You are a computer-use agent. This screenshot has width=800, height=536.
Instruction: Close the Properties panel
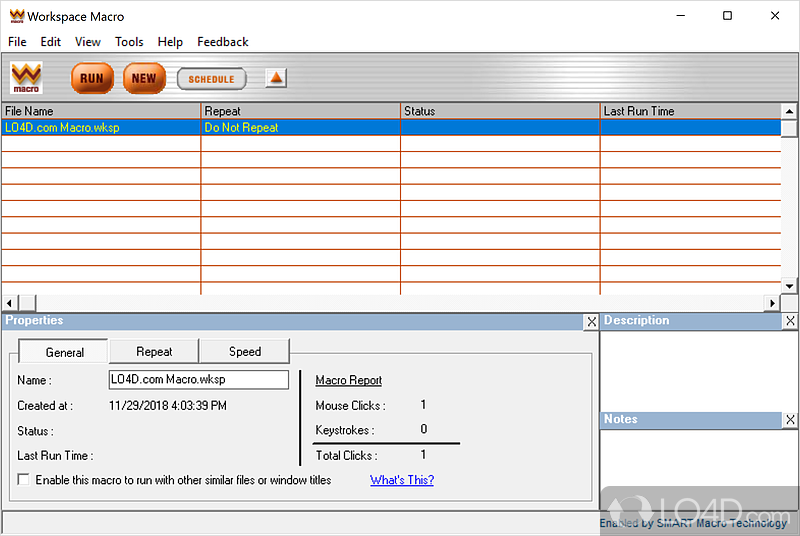pos(591,321)
